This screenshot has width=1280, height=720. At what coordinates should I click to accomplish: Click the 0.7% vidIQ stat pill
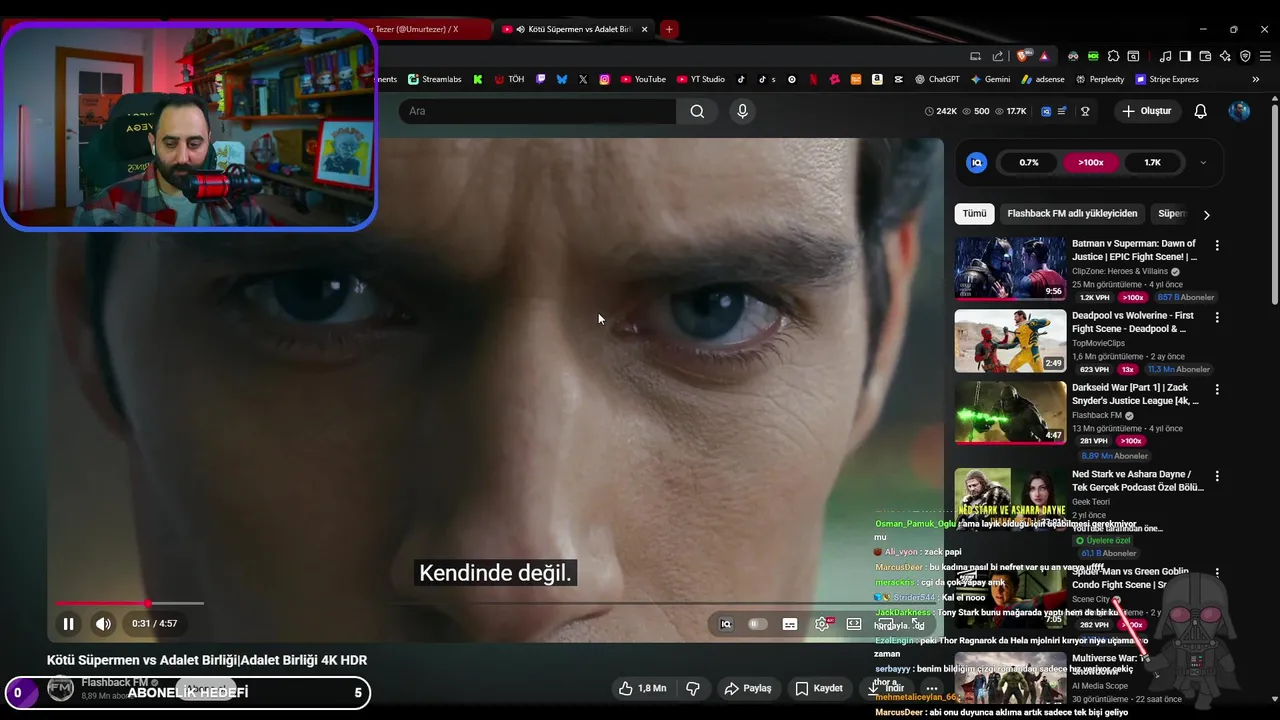[1029, 162]
